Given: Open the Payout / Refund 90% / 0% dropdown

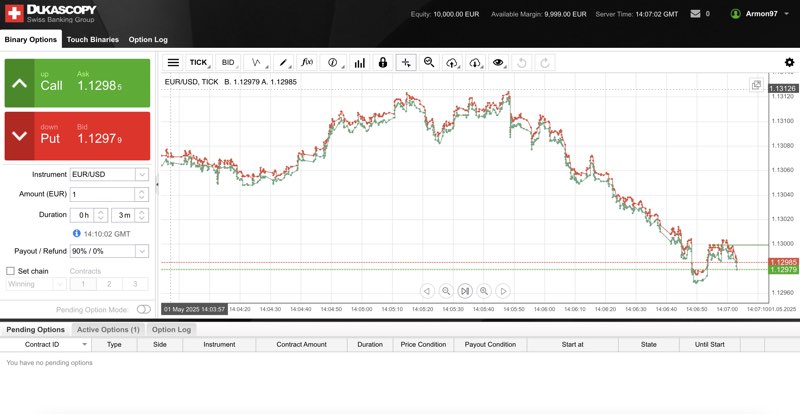Looking at the screenshot, I should tap(109, 251).
